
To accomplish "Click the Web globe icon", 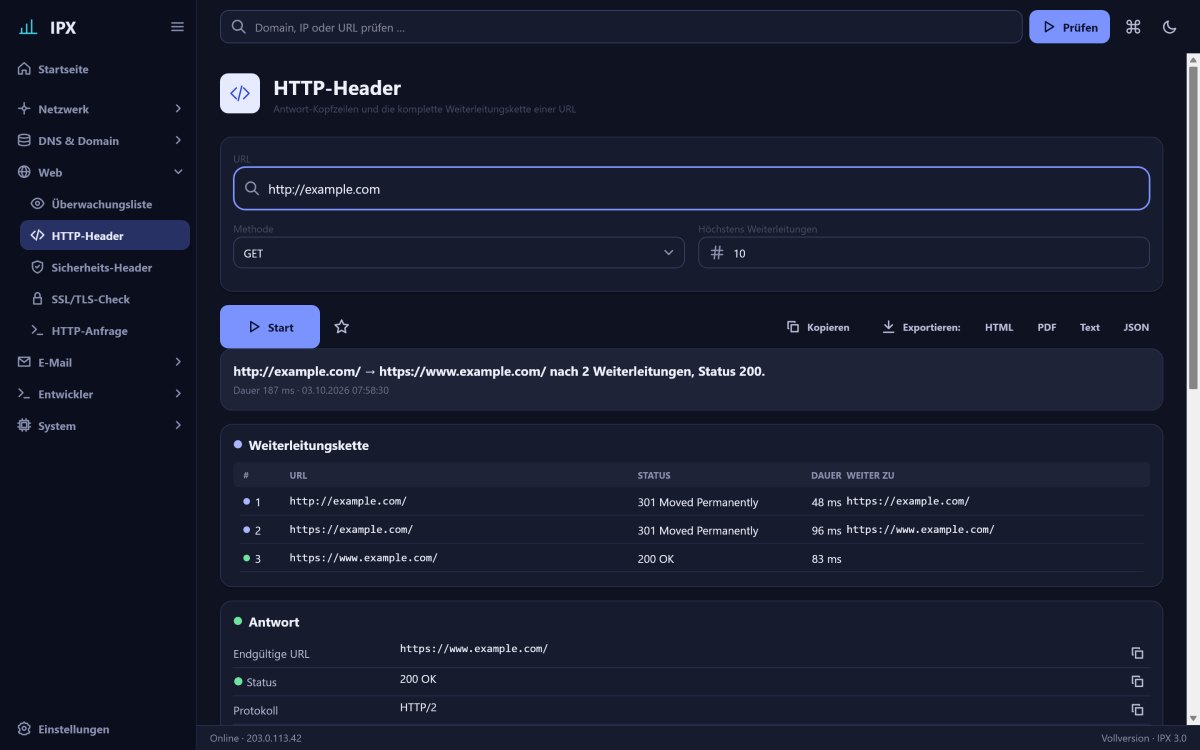I will pos(24,172).
